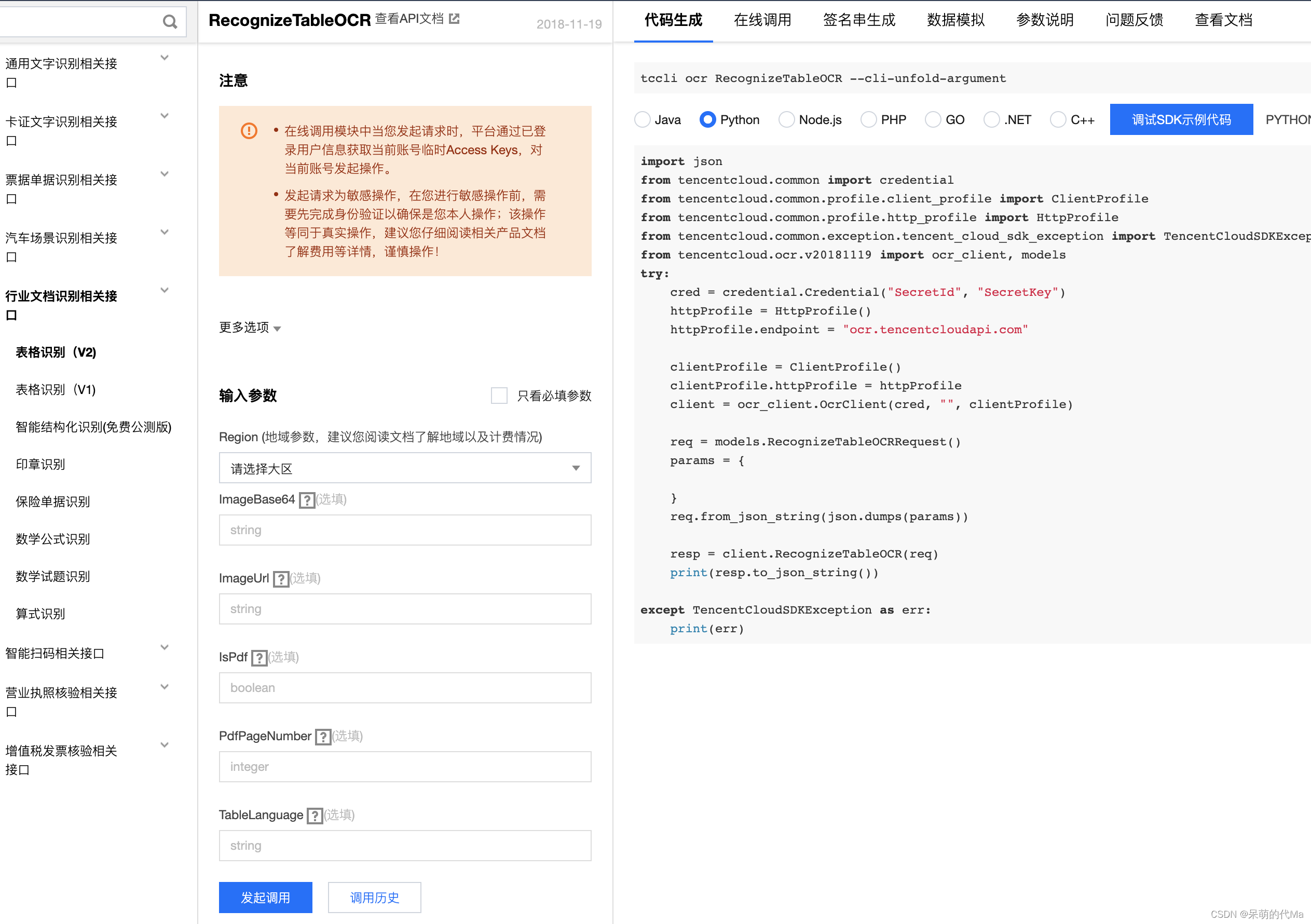Open the 请选择大区 region dropdown
The image size is (1311, 924).
pyautogui.click(x=405, y=468)
